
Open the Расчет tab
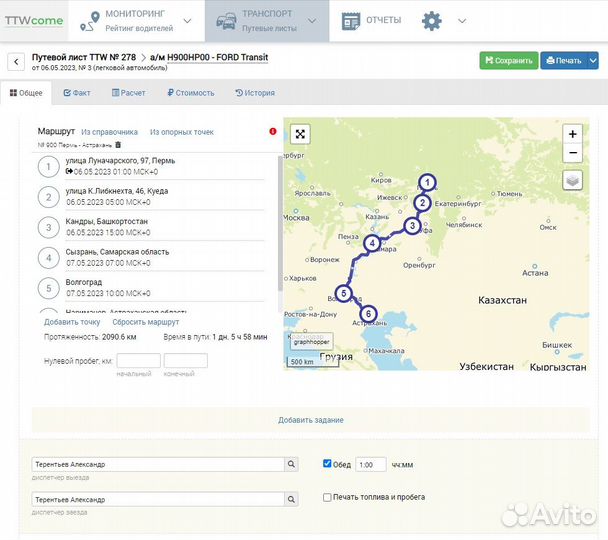coord(128,93)
